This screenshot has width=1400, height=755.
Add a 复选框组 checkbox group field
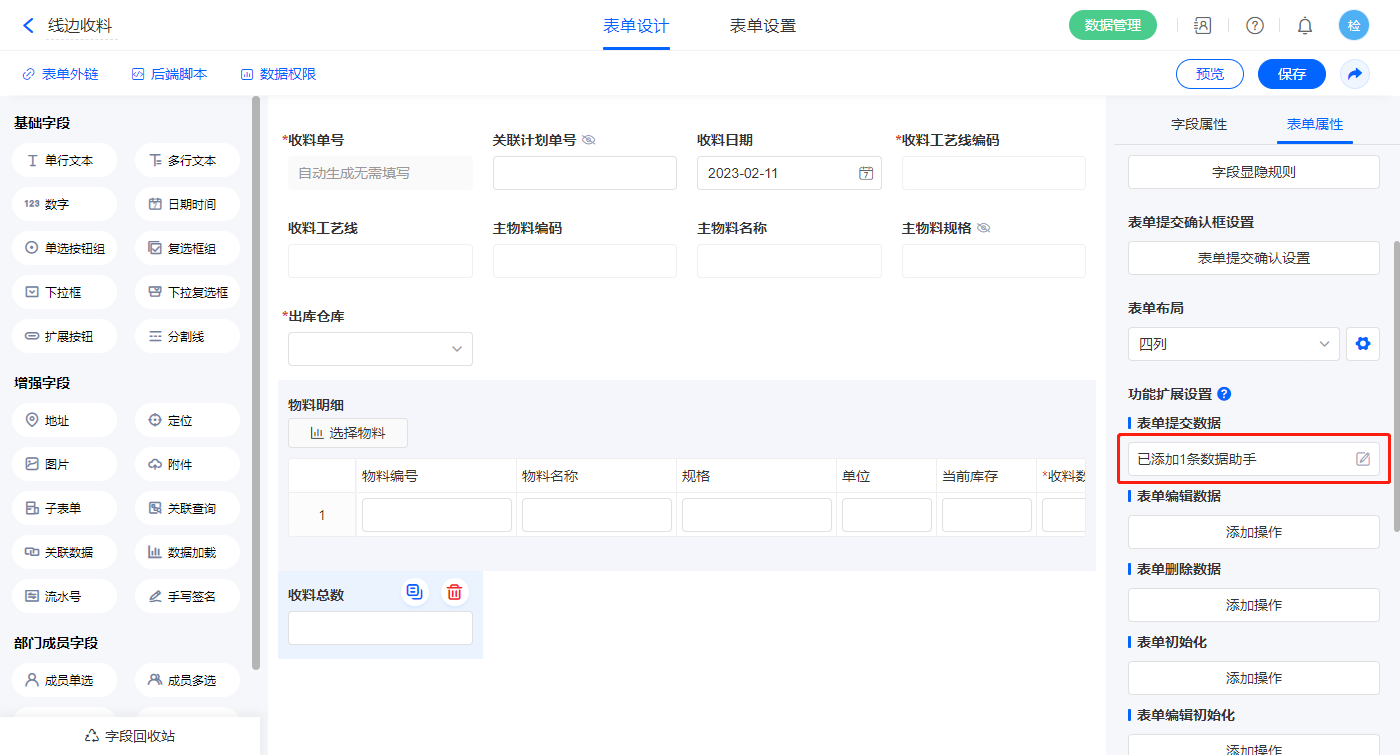click(187, 248)
